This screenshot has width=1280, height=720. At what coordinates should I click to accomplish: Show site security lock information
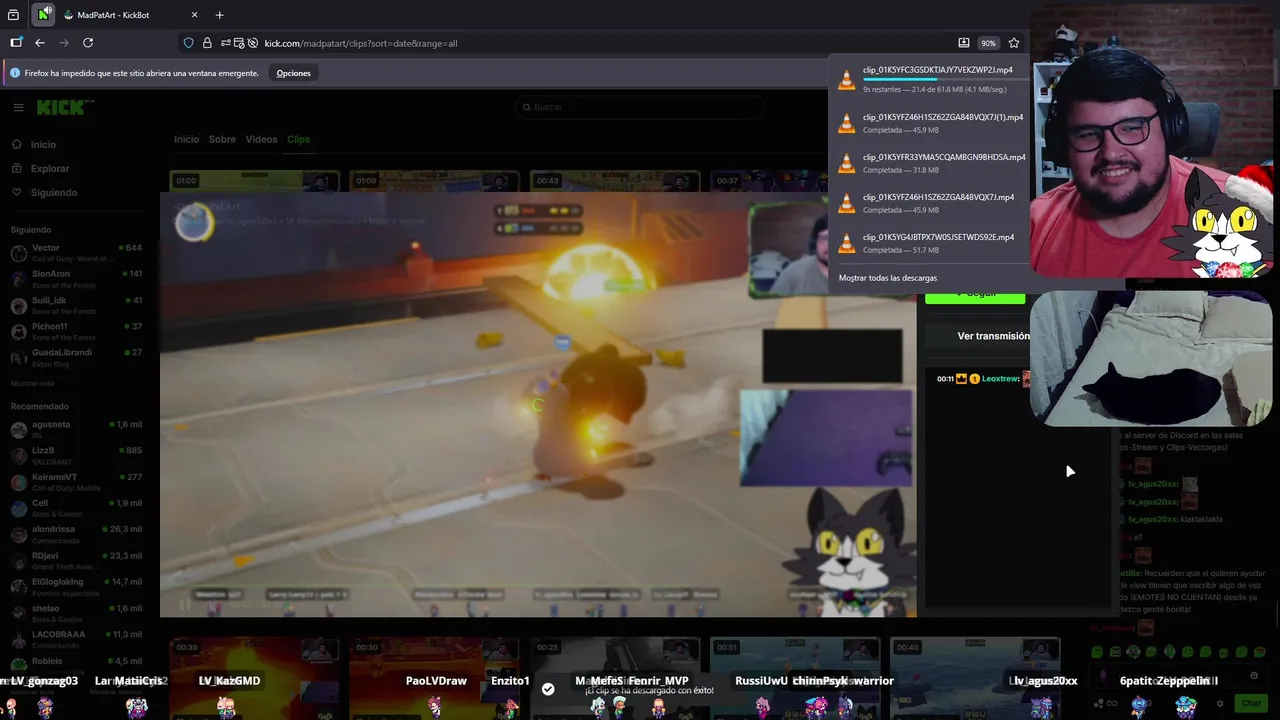point(207,43)
